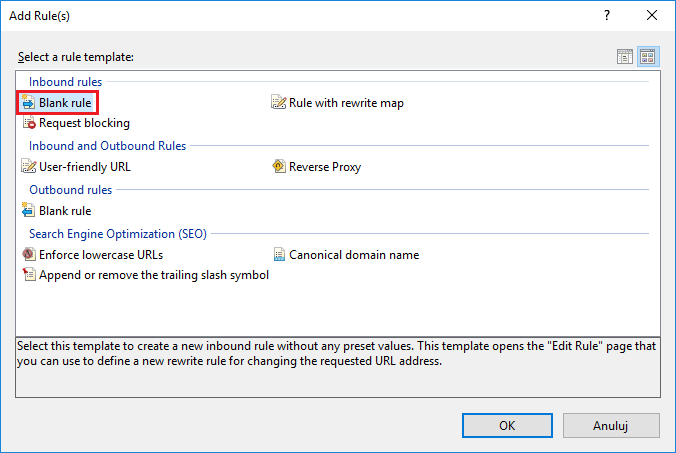Switch to icons view mode

648,56
